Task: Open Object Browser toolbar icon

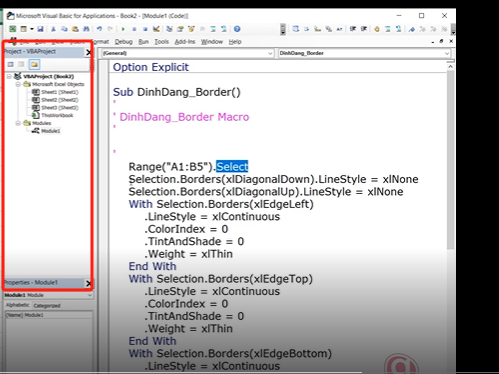Action: point(191,29)
